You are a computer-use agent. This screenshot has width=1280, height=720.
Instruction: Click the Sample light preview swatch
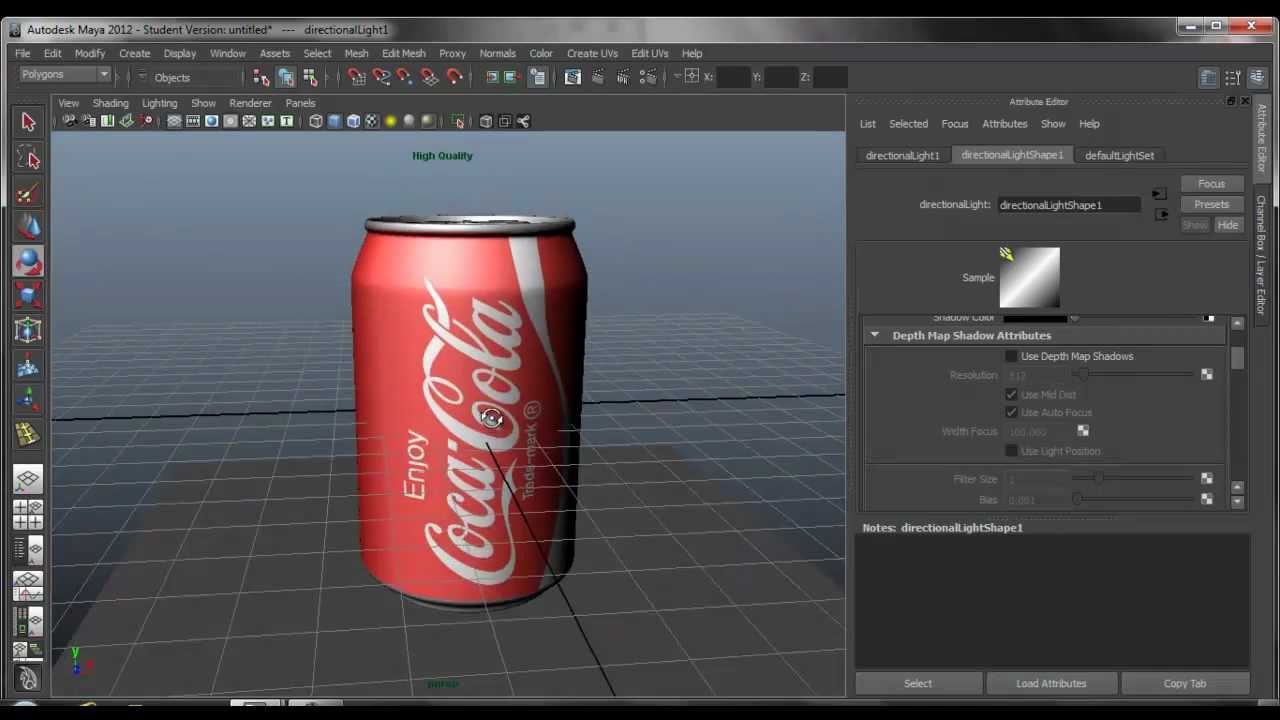pos(1029,277)
